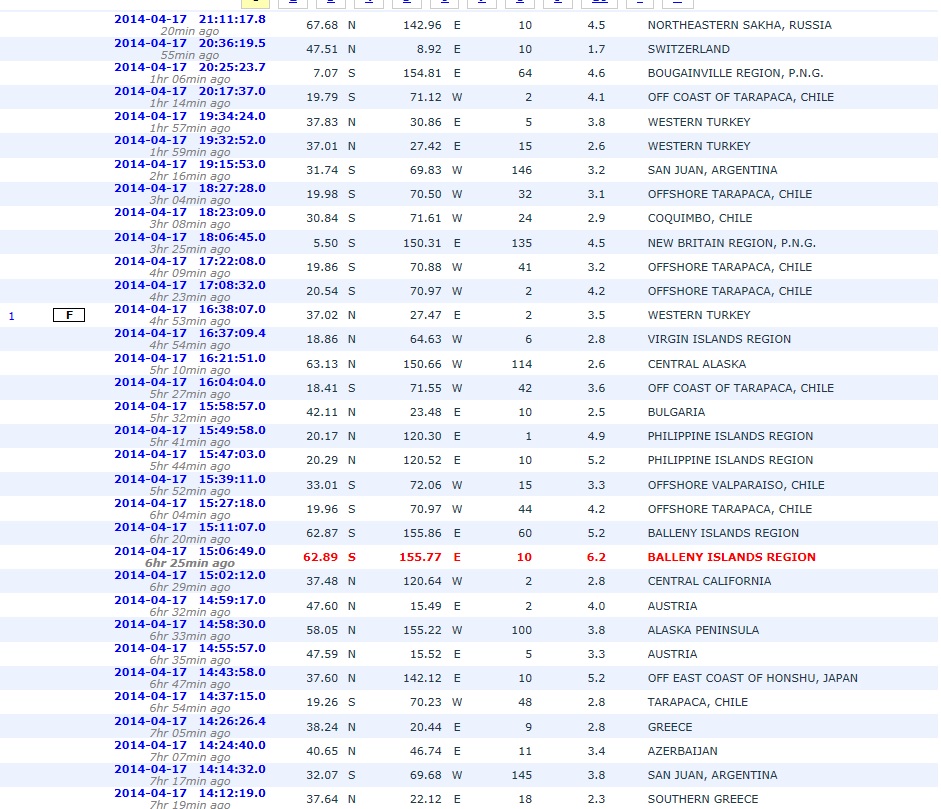The image size is (941, 809).
Task: Open the 18:06:45.0 earthquake entry
Action: [190, 238]
